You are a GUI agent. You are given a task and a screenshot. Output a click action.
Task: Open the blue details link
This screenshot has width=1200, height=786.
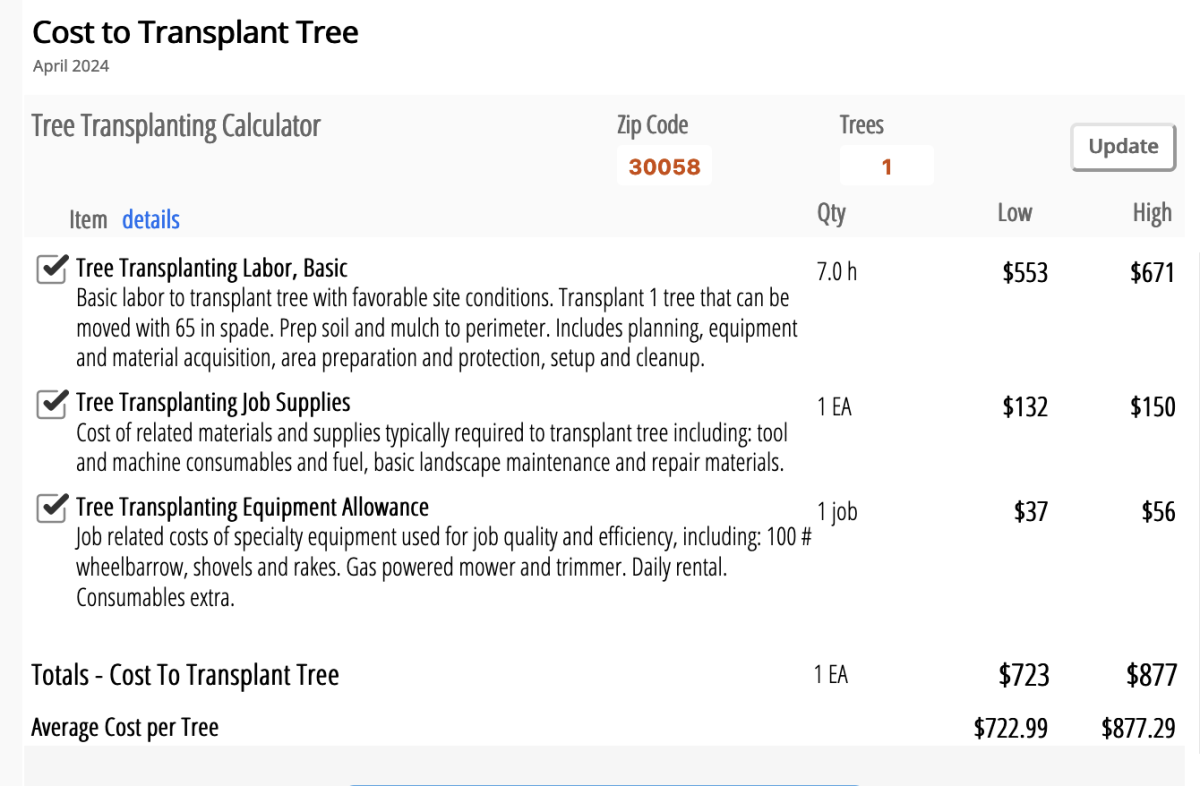point(151,220)
